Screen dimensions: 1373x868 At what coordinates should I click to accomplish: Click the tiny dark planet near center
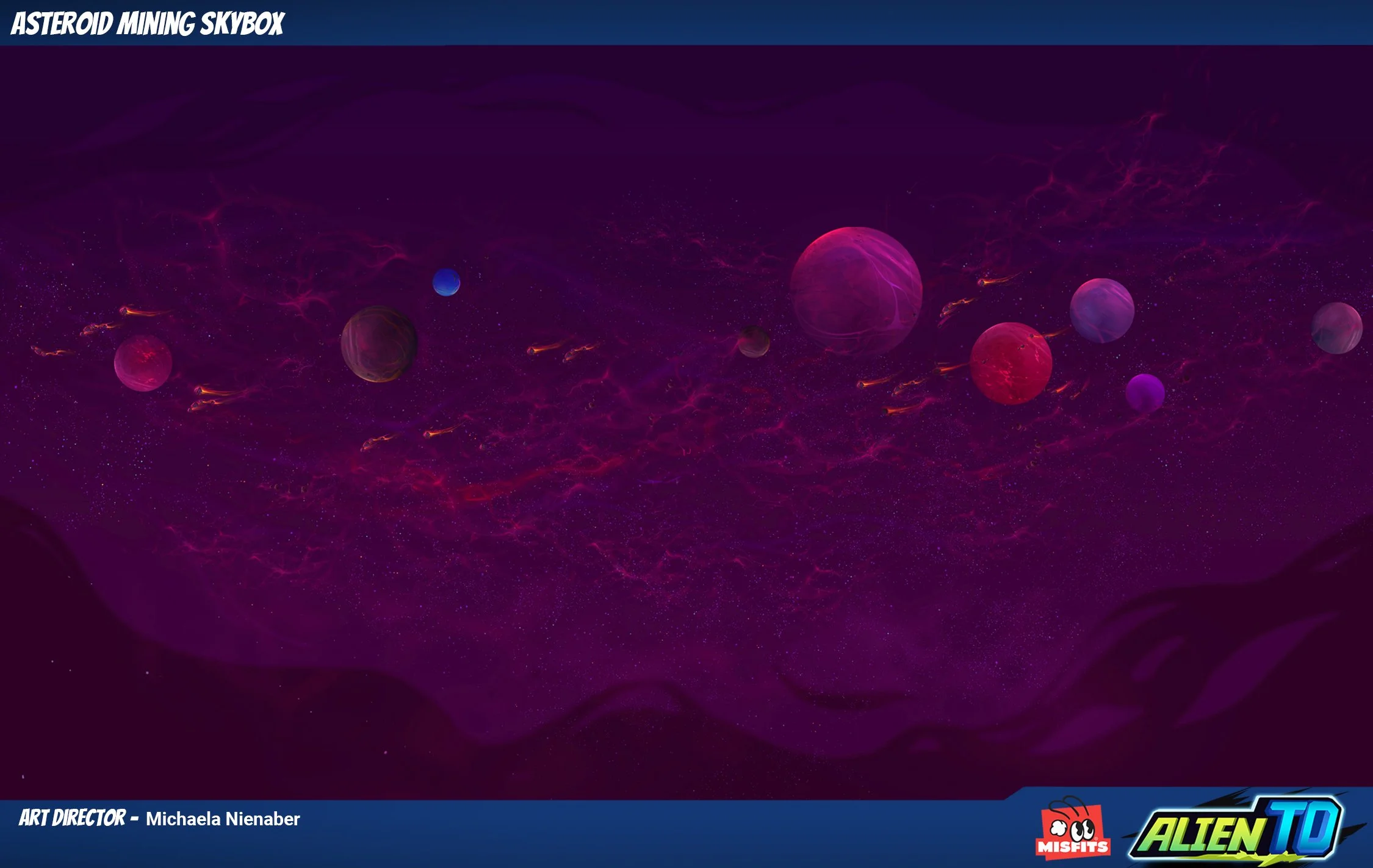tap(754, 342)
